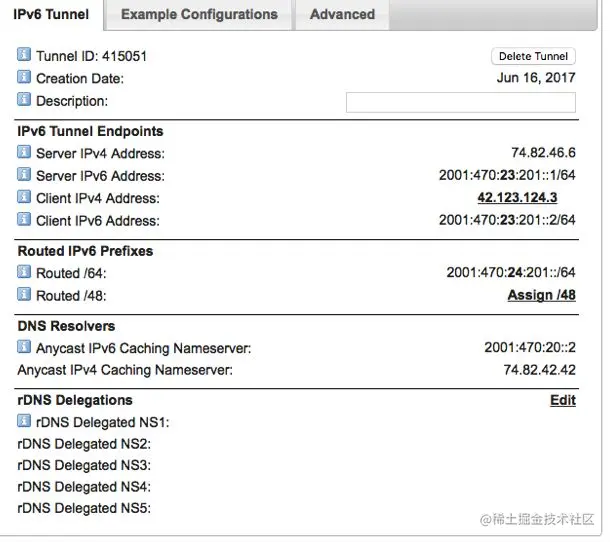This screenshot has height=542, width=610.
Task: Click the client IPv4 address 42.123.124.3 link
Action: pos(517,197)
